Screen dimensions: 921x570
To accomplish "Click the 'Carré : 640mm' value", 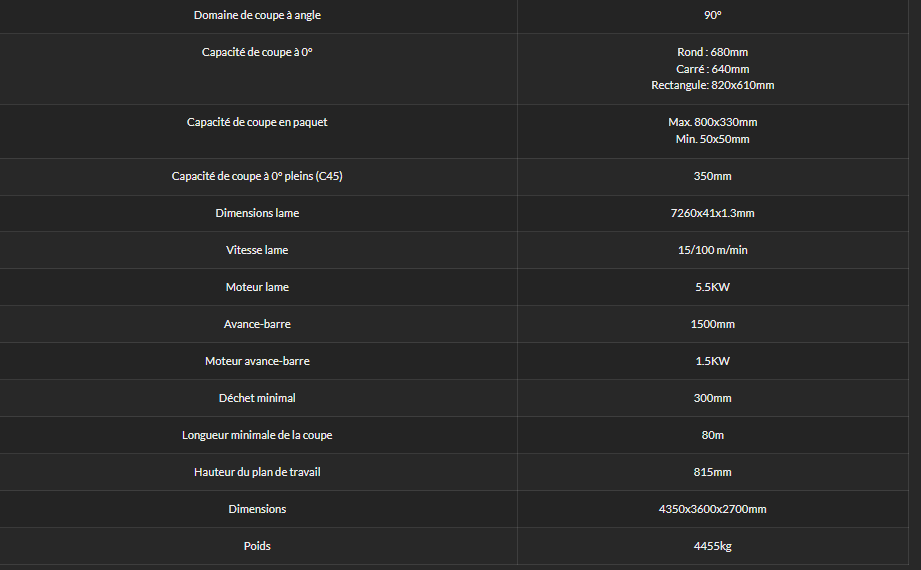I will coord(712,69).
